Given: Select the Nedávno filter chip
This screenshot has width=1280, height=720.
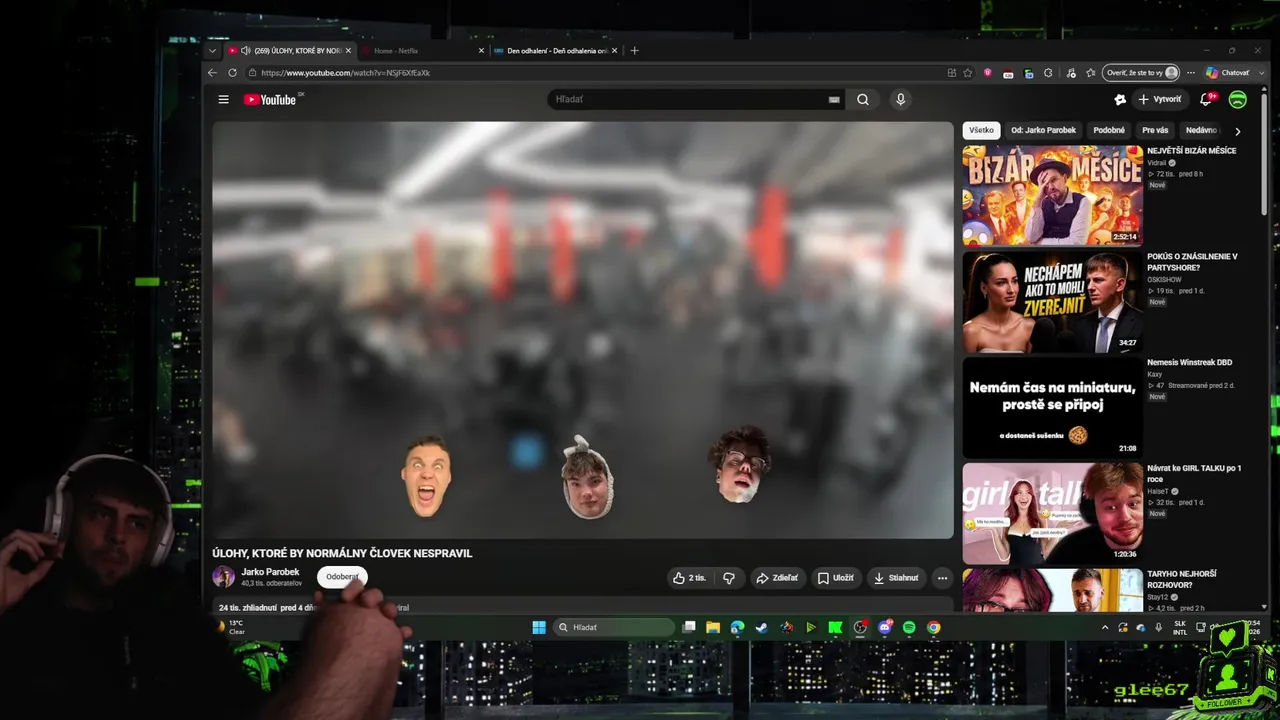Looking at the screenshot, I should (x=1201, y=131).
